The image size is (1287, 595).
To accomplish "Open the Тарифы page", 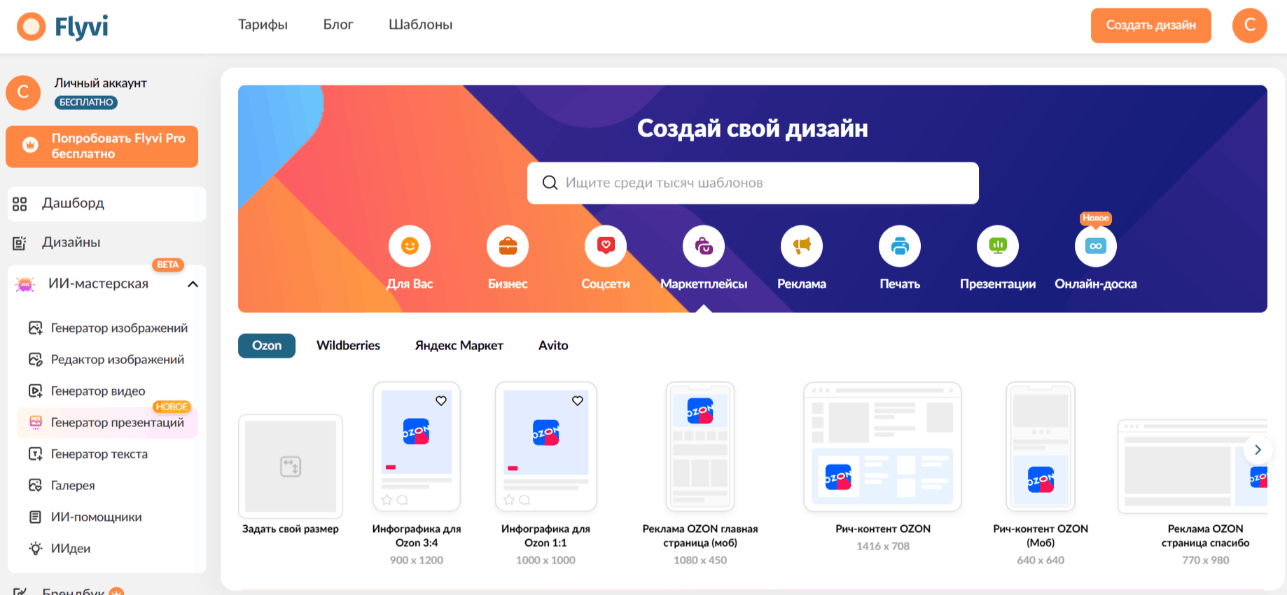I will pos(263,24).
